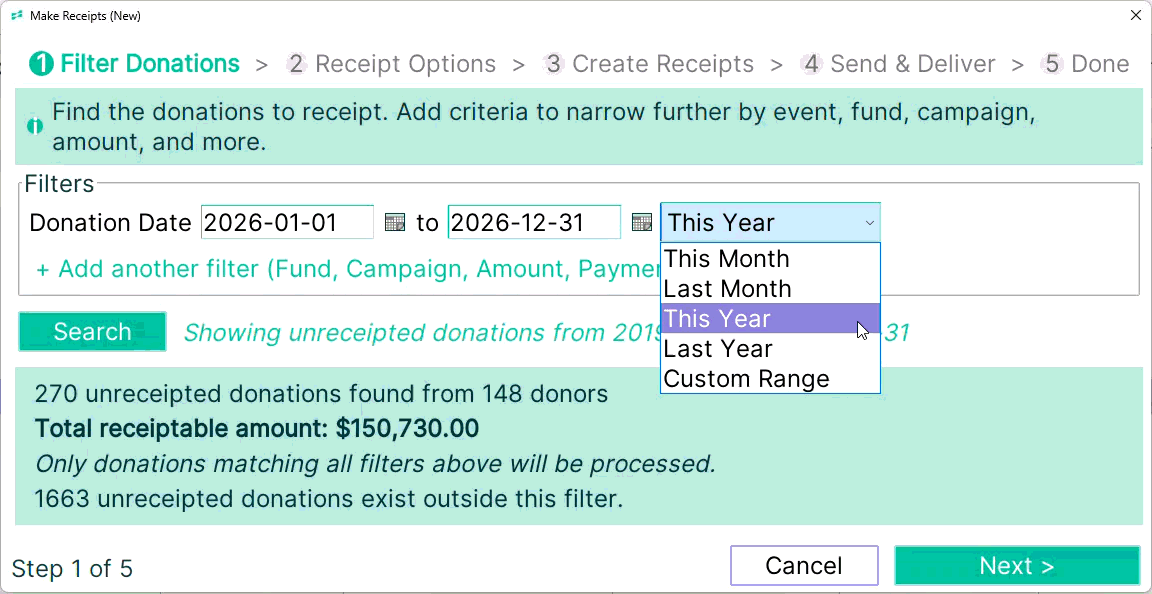Click the start date 2026-01-01 field
Screen dimensions: 1152x594
pos(287,222)
